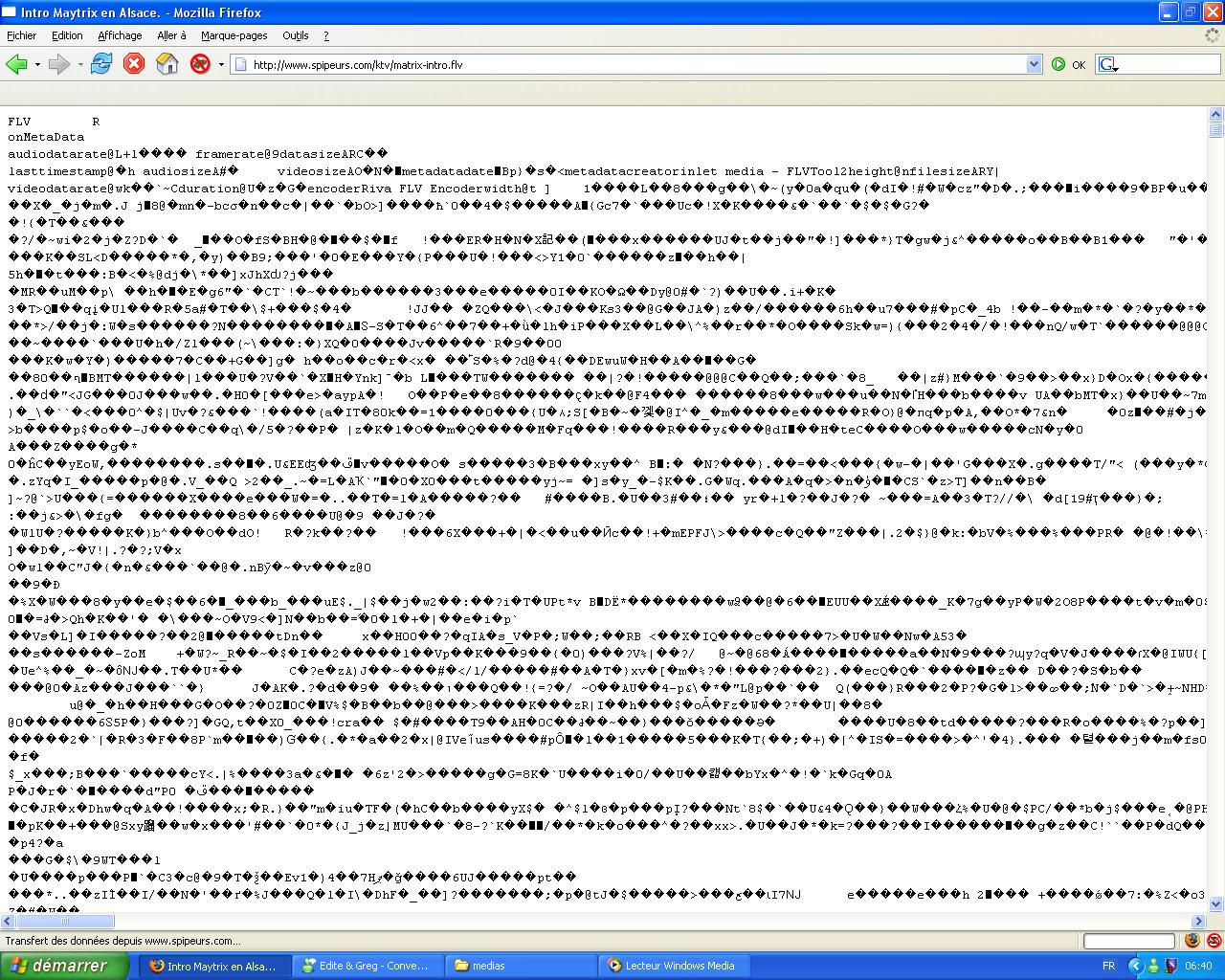Open the Google search engine selector
This screenshot has height=980, width=1225.
[x=1109, y=64]
